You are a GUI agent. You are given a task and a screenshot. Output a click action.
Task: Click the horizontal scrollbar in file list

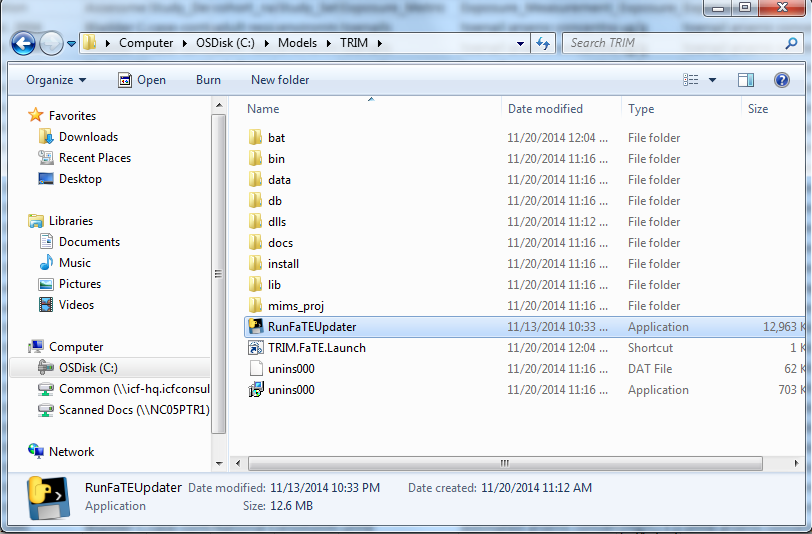click(500, 464)
